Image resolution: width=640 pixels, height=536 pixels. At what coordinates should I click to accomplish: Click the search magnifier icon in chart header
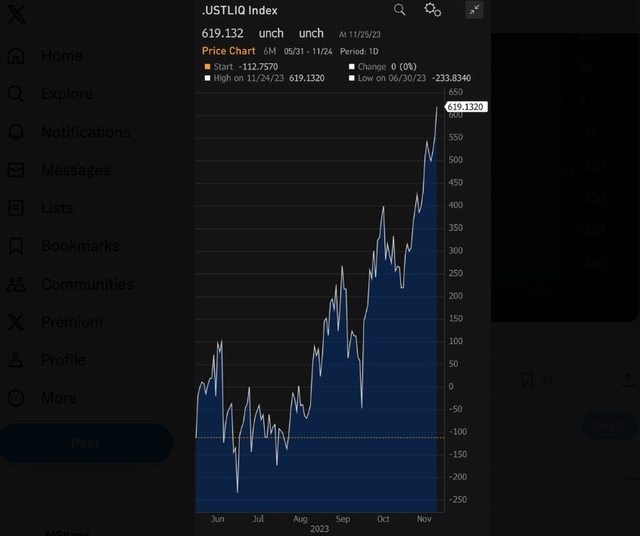coord(400,10)
